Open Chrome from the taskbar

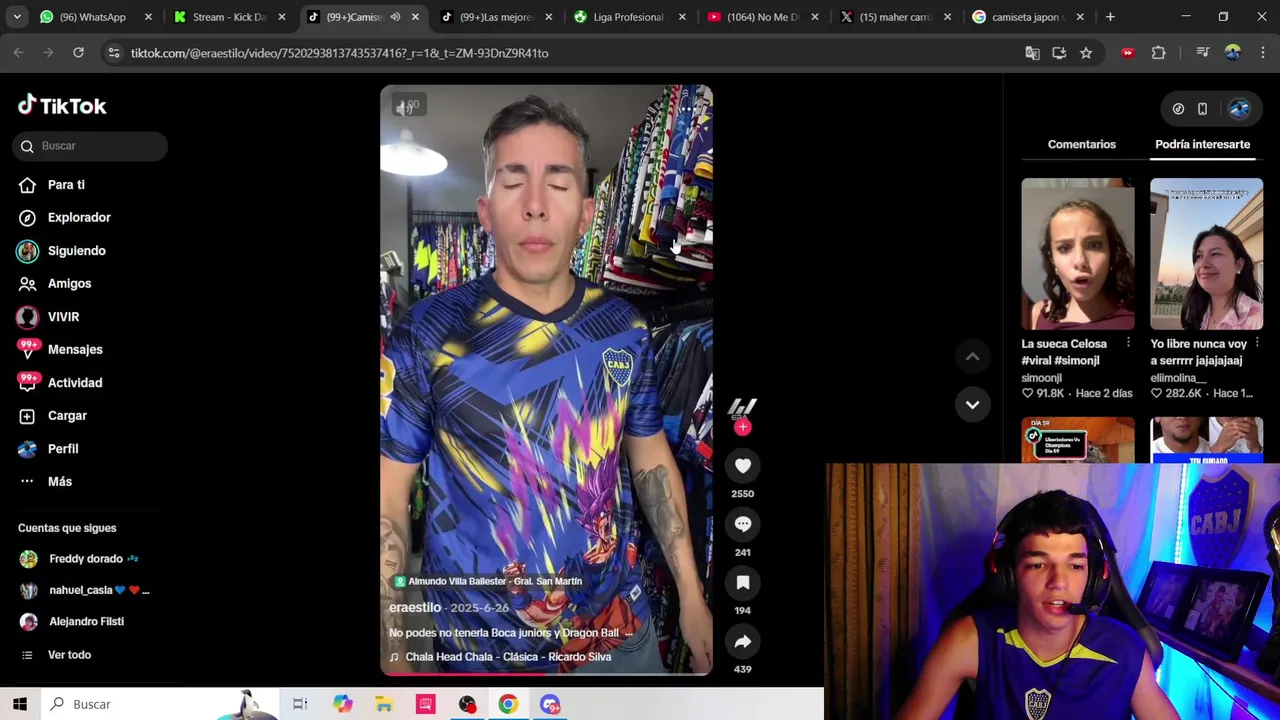(x=508, y=704)
